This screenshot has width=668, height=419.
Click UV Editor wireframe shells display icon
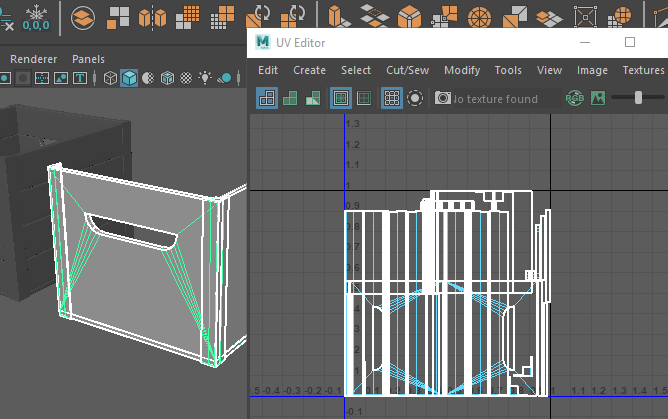267,98
